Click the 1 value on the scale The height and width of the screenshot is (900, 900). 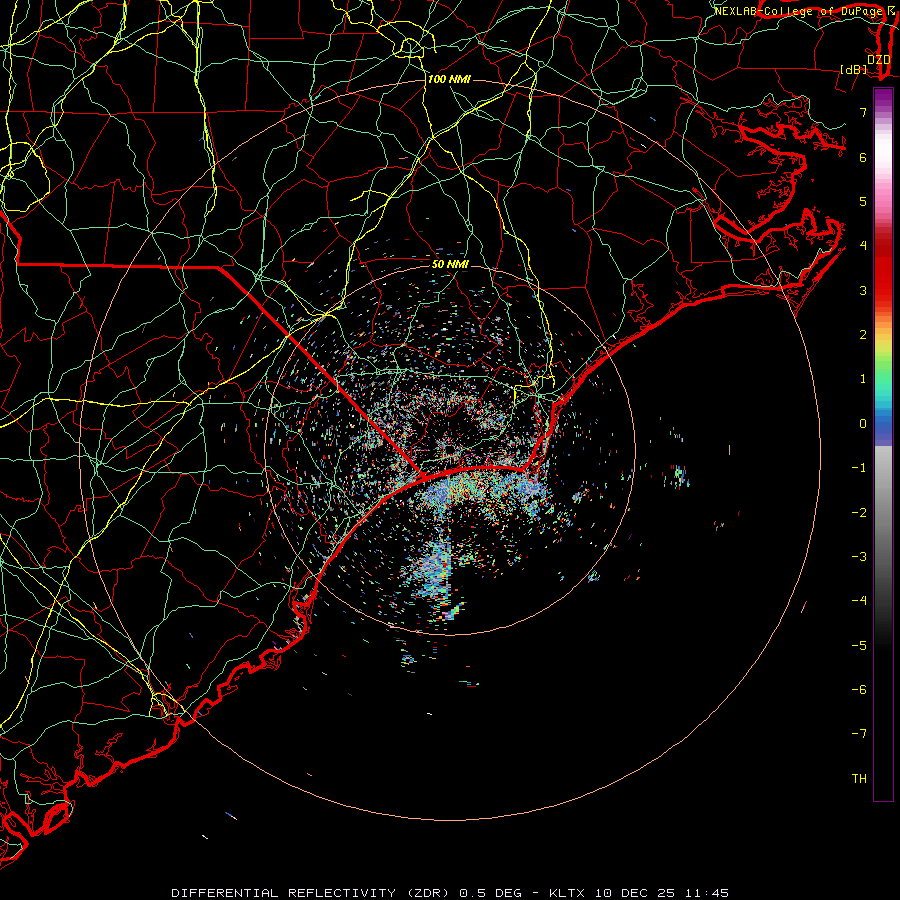point(863,379)
